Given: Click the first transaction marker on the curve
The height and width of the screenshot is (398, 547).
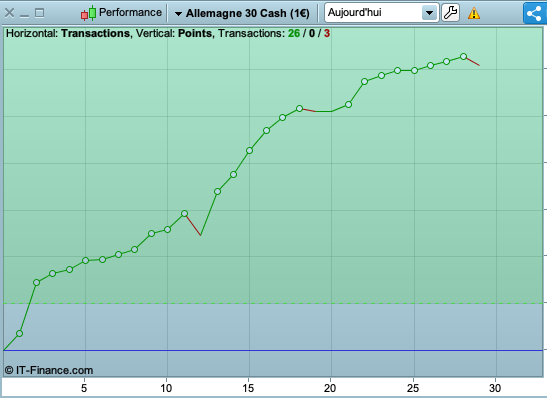Looking at the screenshot, I should coord(20,333).
